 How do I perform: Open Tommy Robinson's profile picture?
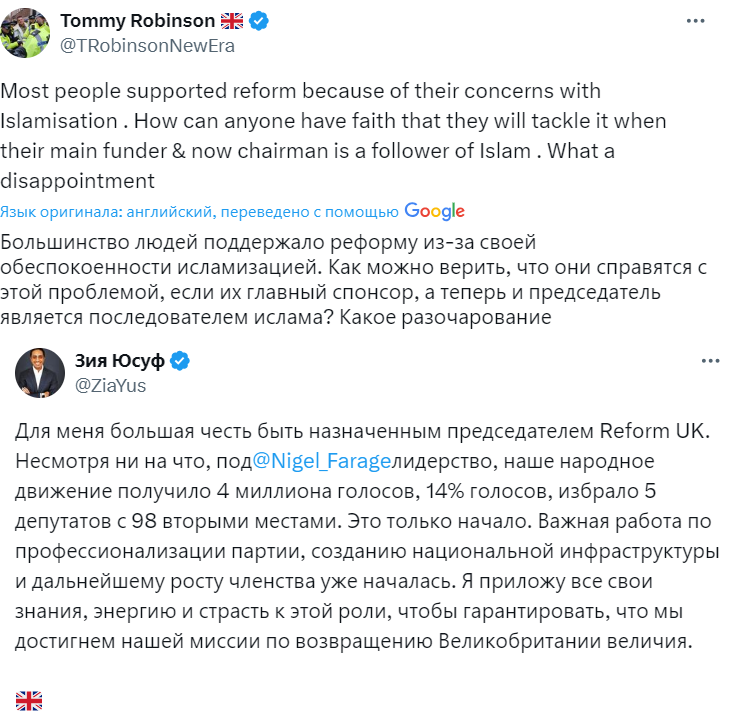[25, 33]
